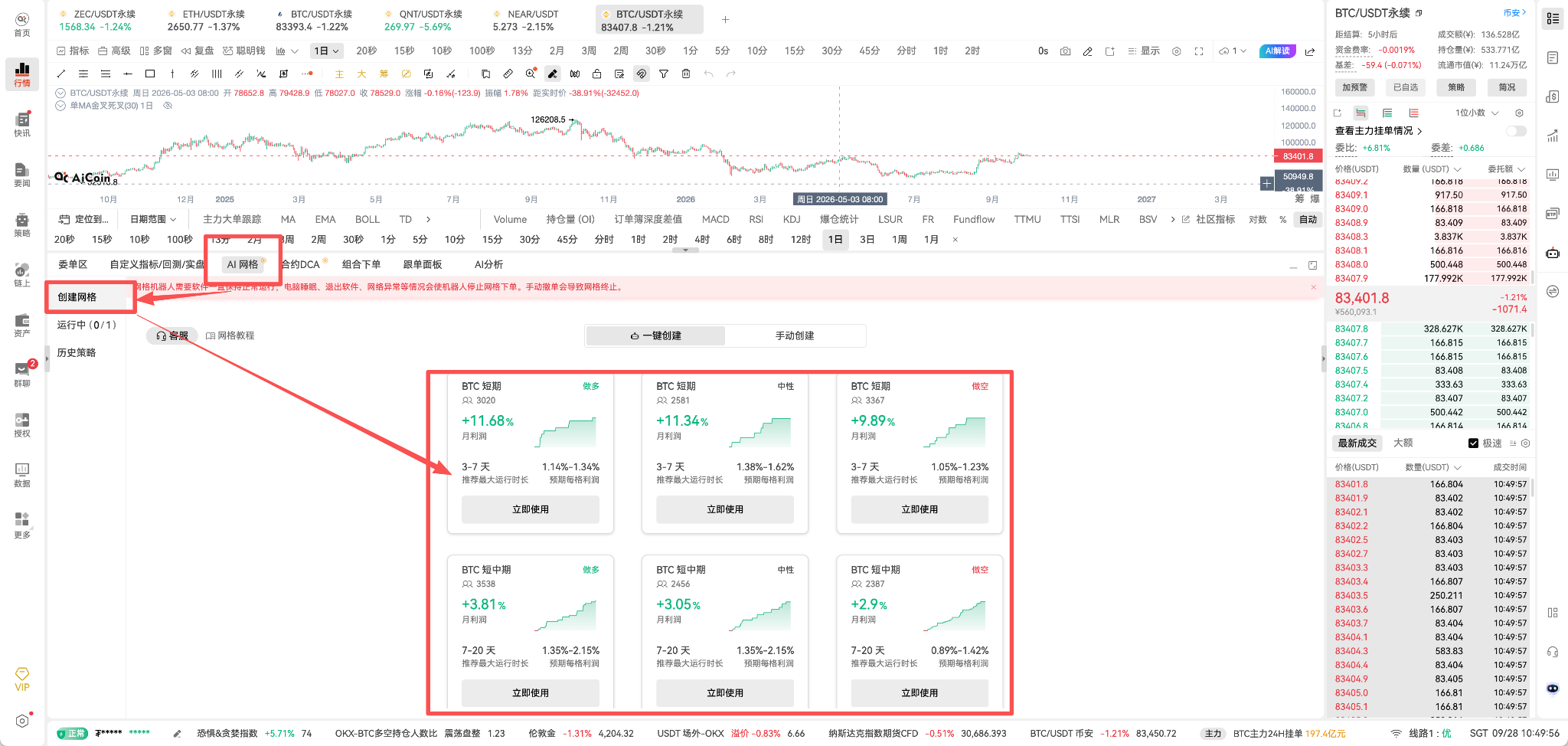Open the 1日 timeframe dropdown
The height and width of the screenshot is (746, 1568).
(x=327, y=51)
